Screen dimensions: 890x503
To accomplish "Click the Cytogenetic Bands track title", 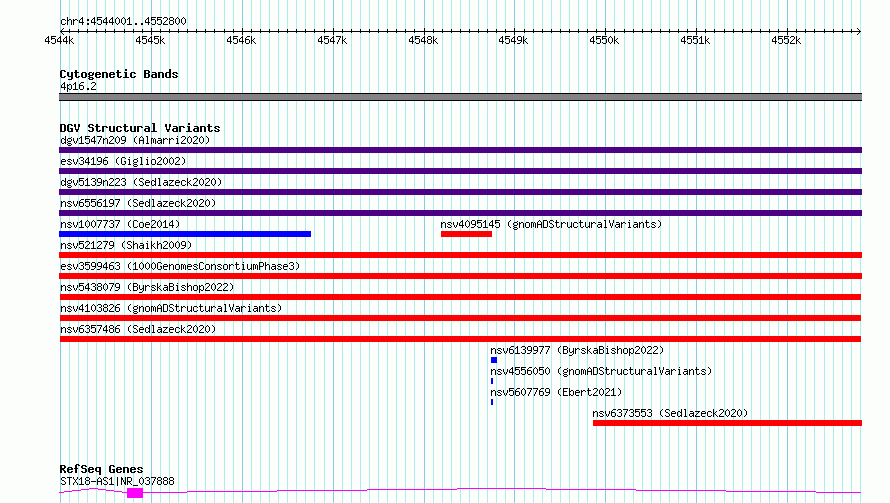I will (x=119, y=74).
